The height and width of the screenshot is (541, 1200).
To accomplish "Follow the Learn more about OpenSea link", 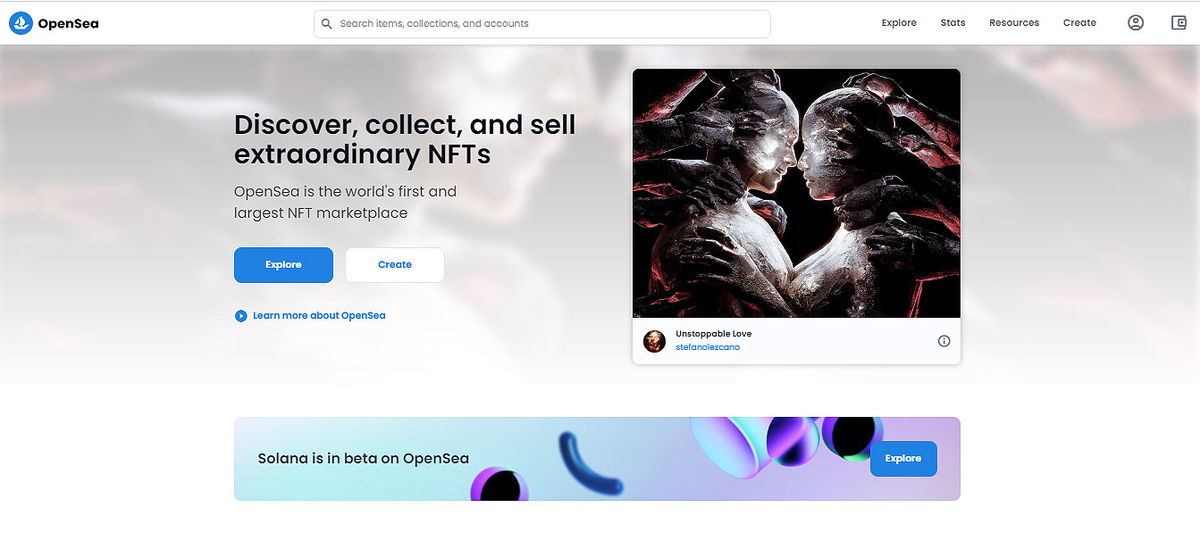I will pos(319,316).
